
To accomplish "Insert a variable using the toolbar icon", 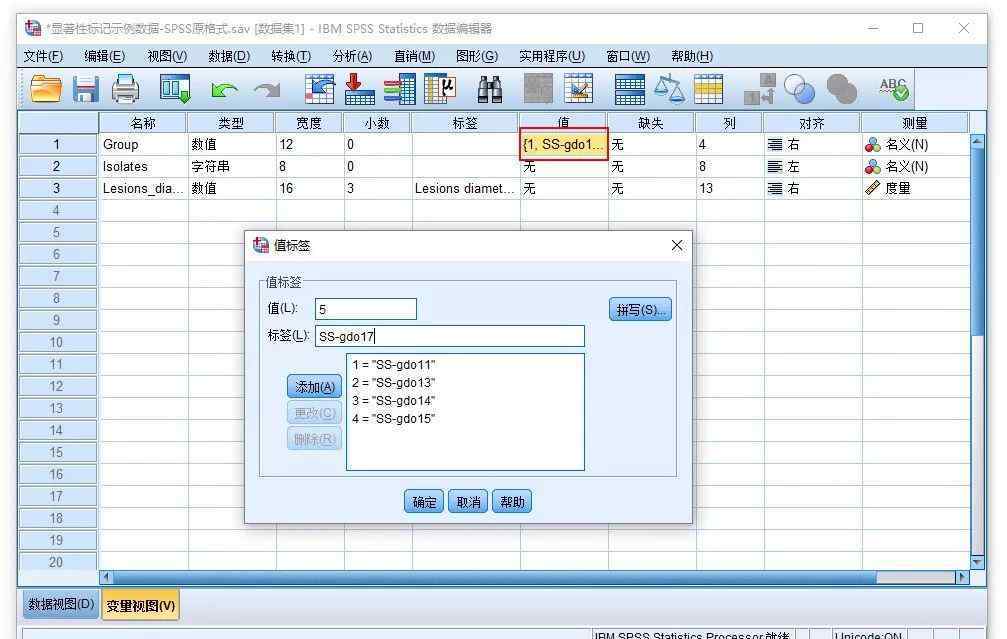I will point(578,89).
